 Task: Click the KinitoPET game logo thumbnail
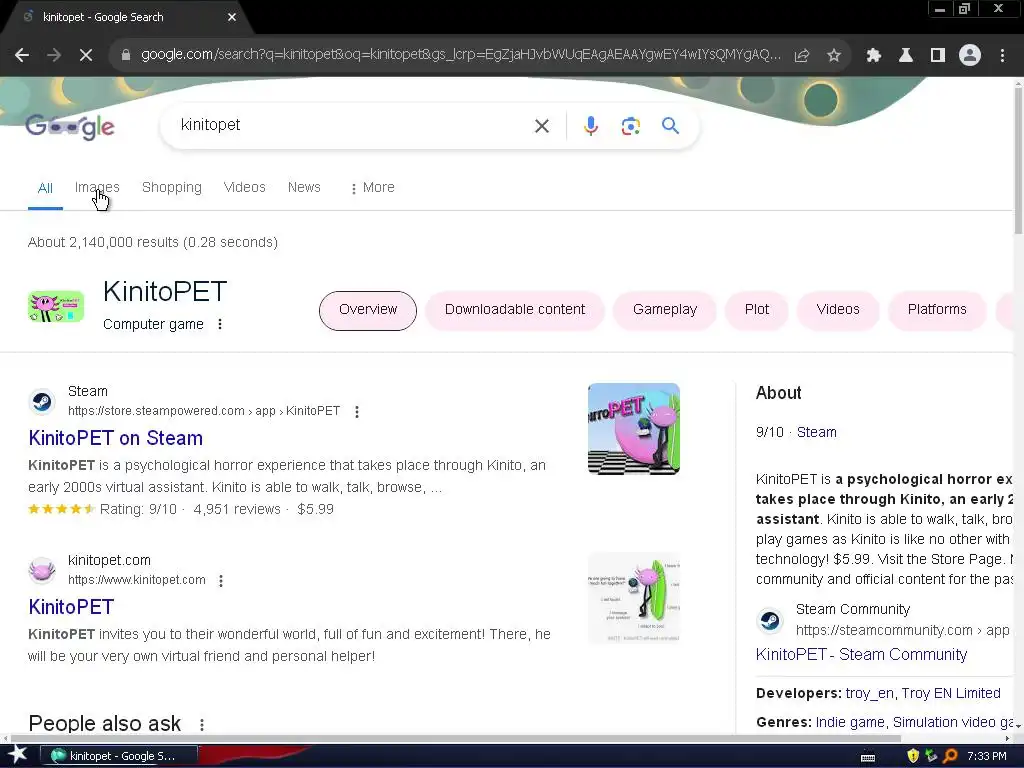56,307
